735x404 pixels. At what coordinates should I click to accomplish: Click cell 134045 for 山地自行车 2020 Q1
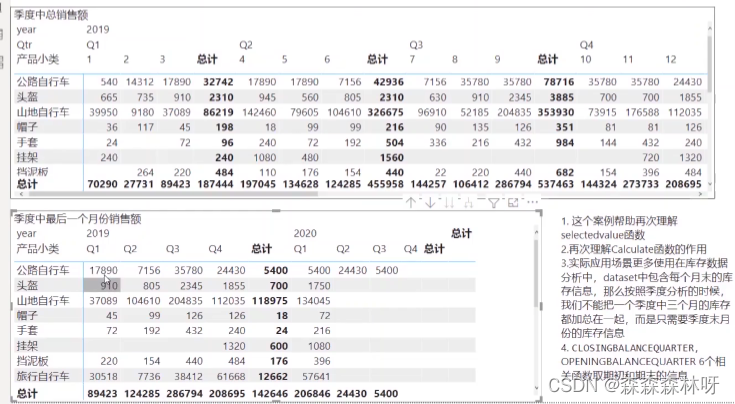click(x=313, y=300)
